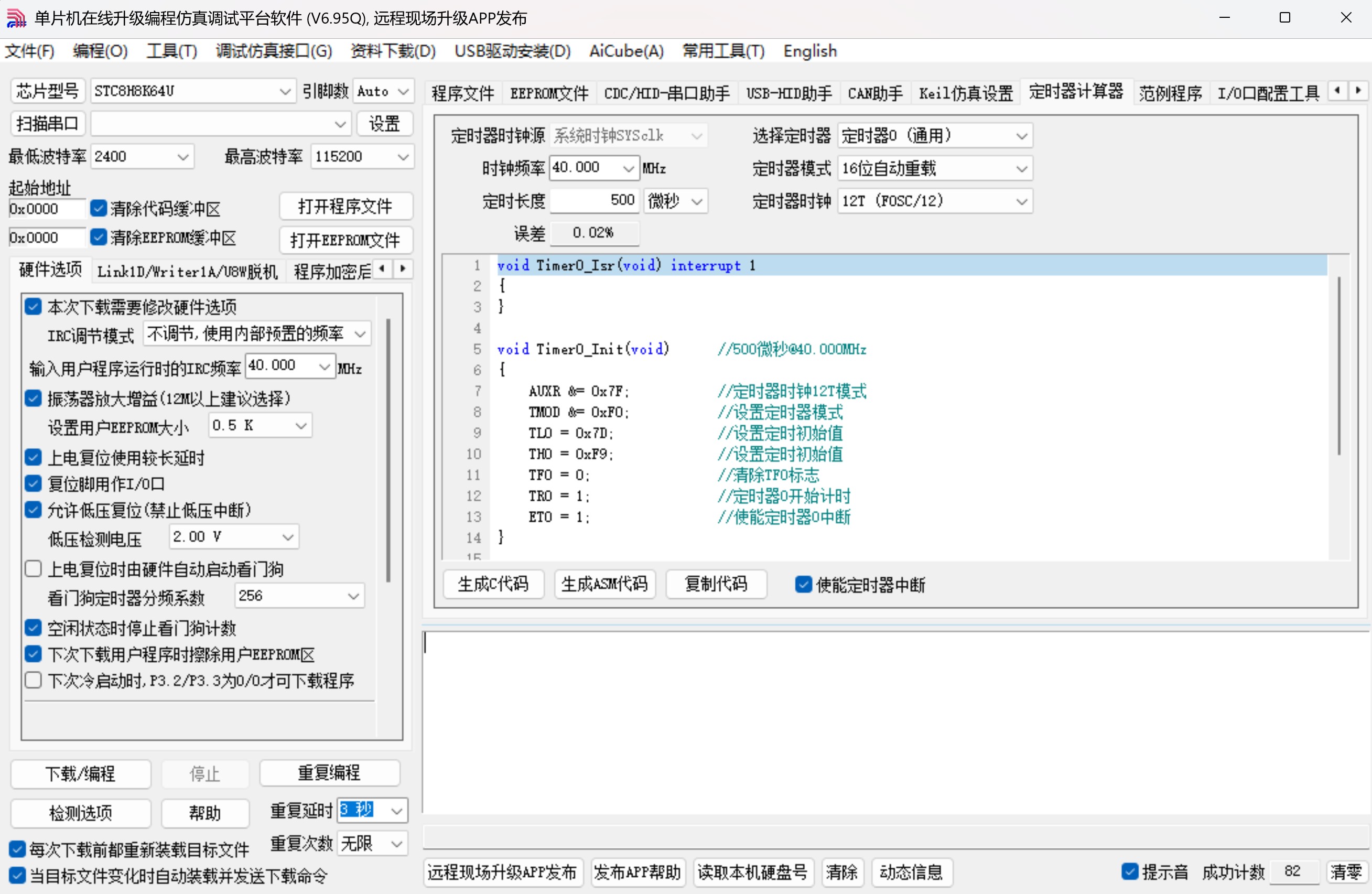Click hardware options panel vertical scrollbar
1372x894 pixels.
click(388, 449)
